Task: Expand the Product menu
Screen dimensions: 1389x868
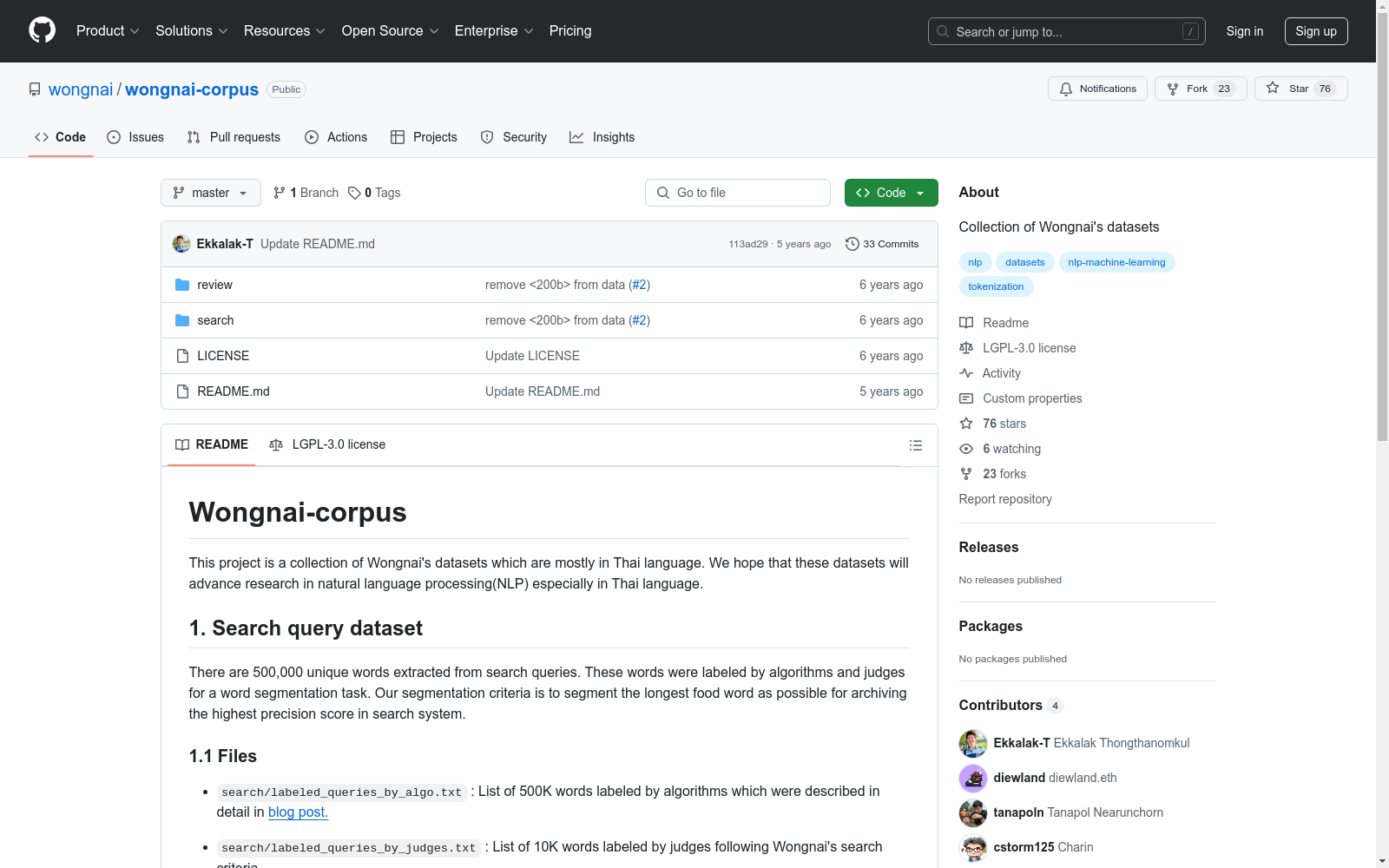Action: pos(108,31)
